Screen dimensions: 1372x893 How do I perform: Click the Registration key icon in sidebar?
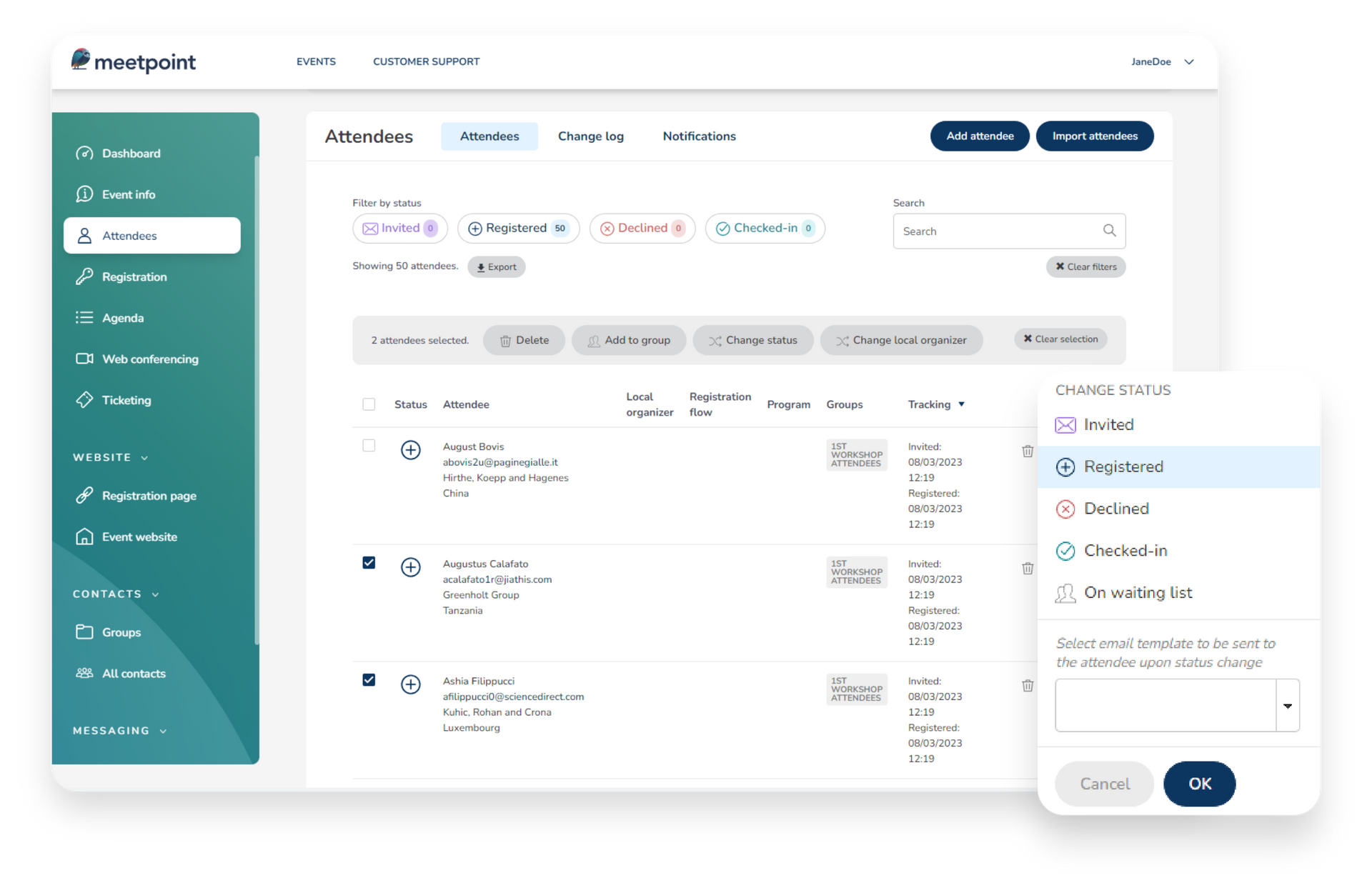[x=84, y=276]
